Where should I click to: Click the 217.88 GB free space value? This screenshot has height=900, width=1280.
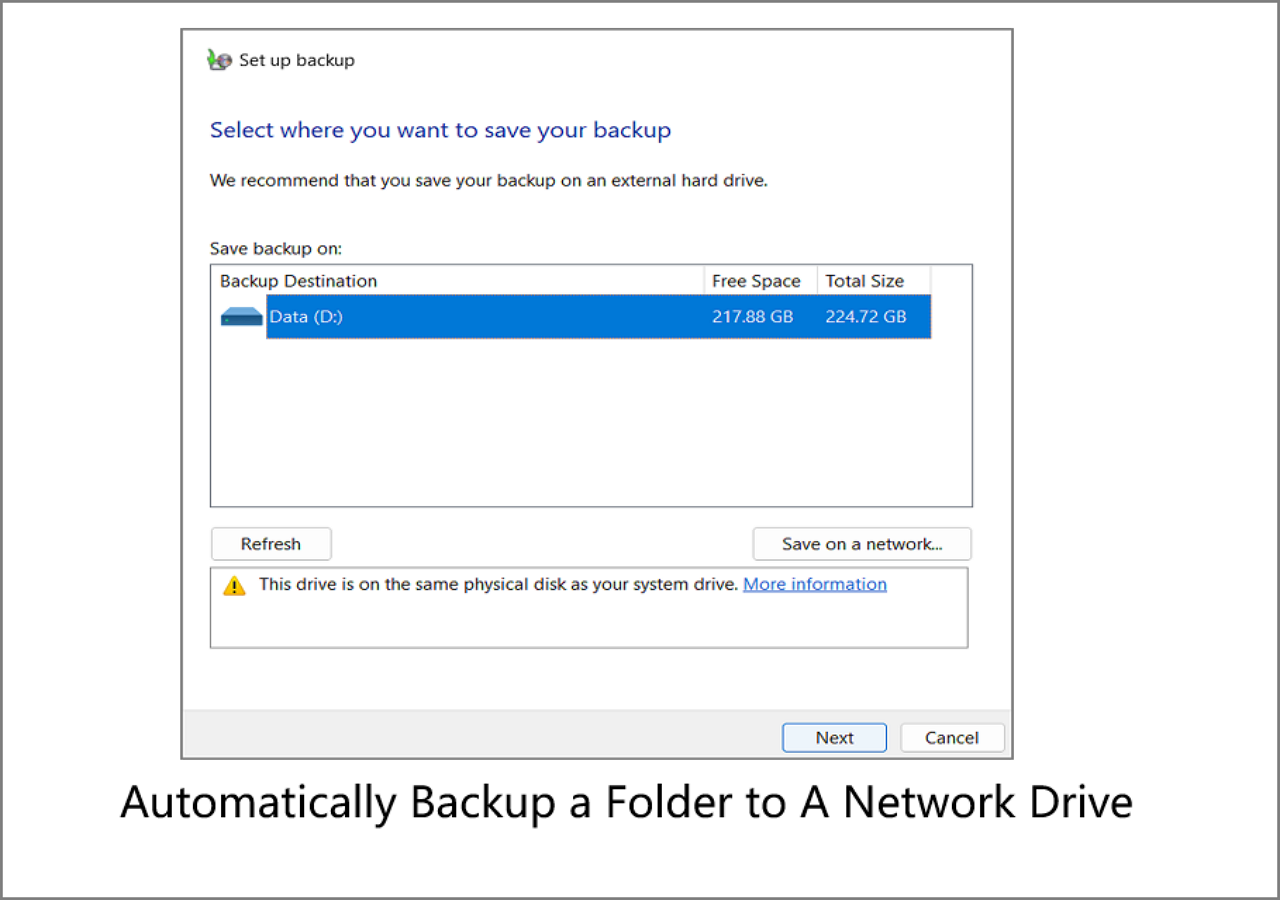pyautogui.click(x=753, y=317)
